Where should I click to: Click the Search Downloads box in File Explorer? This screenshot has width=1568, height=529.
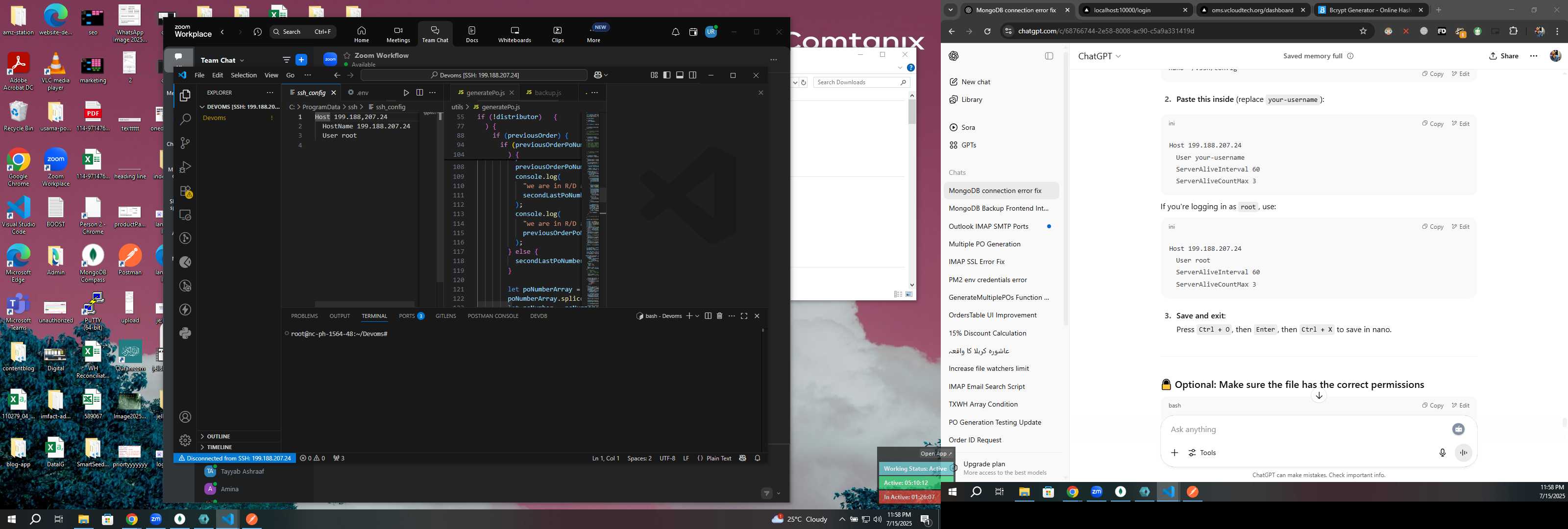[861, 82]
